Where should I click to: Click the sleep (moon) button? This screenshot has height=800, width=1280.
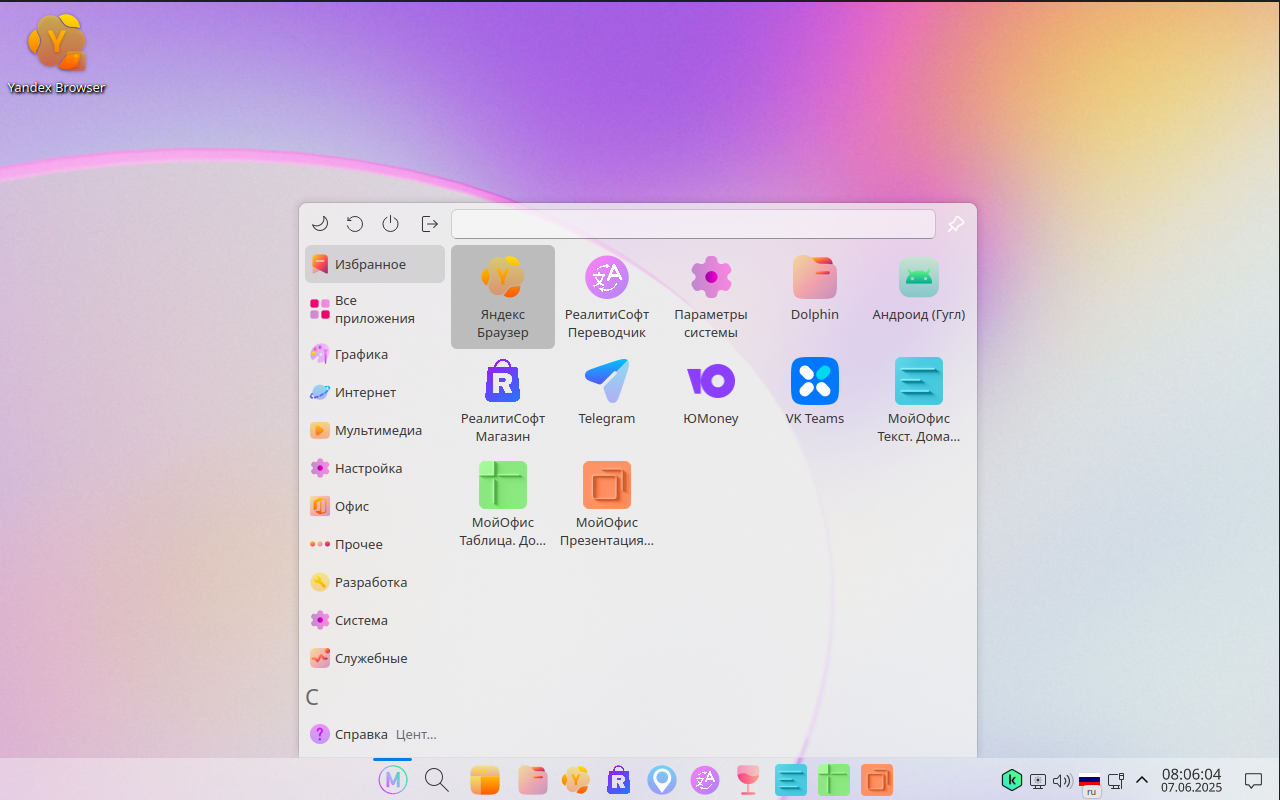pos(320,224)
